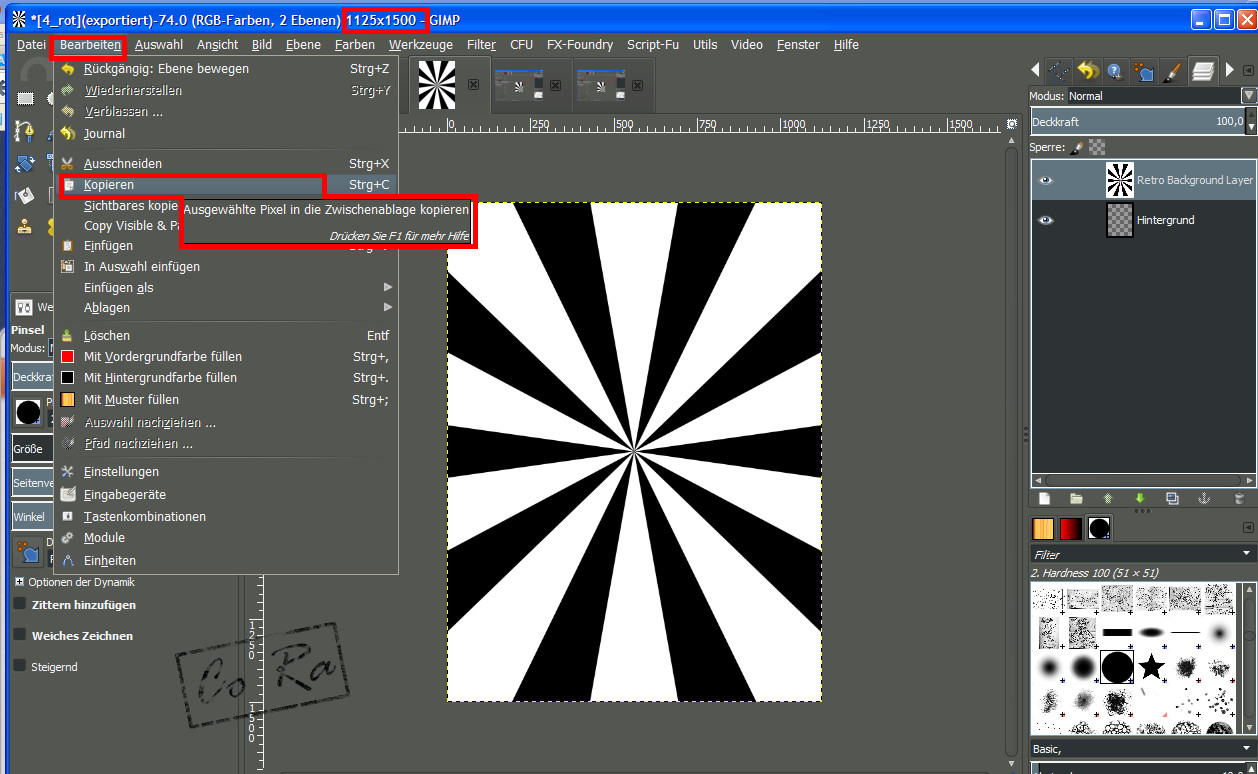The height and width of the screenshot is (774, 1258).
Task: Click the delete layer trash icon
Action: [1240, 498]
